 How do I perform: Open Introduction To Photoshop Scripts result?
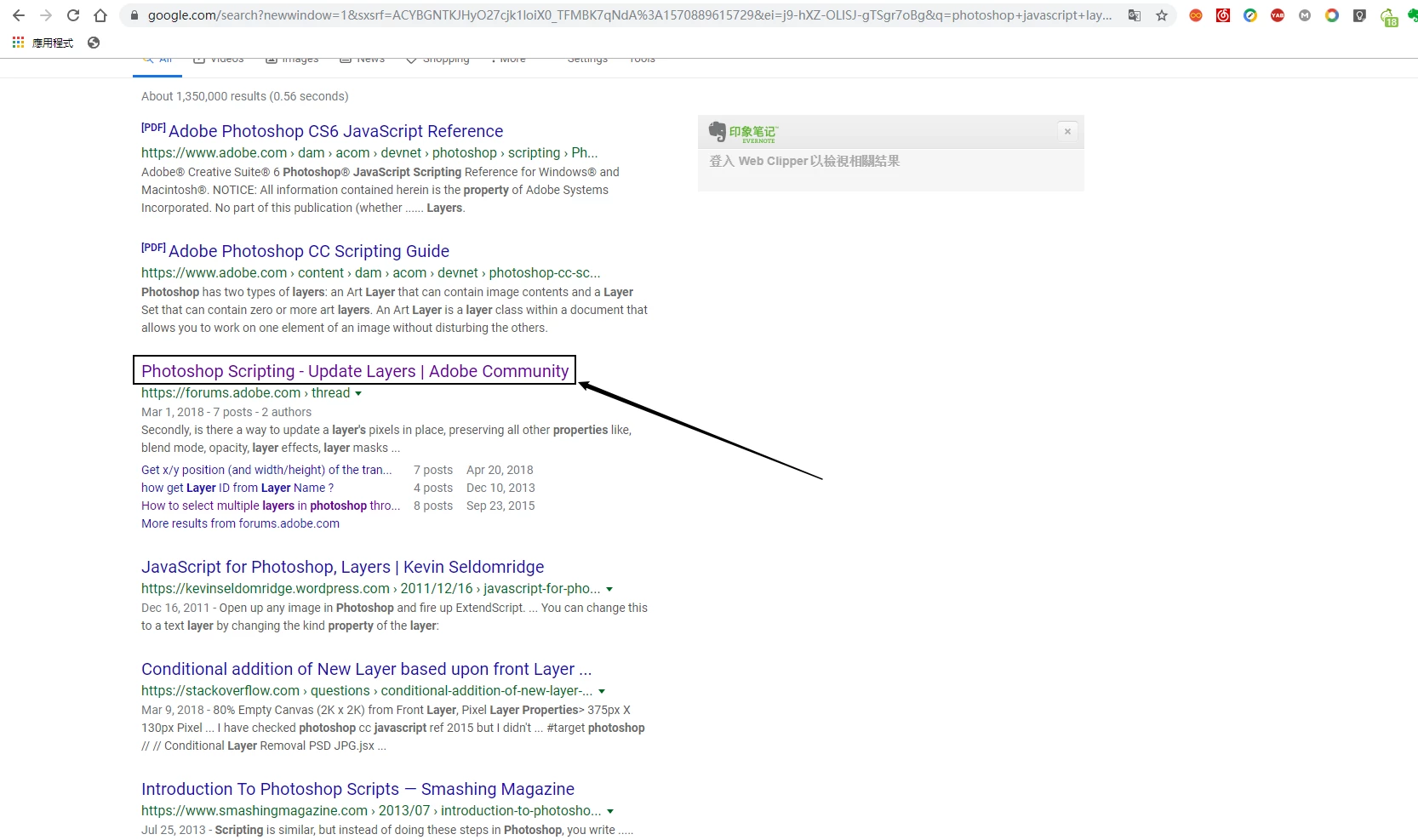click(x=357, y=789)
